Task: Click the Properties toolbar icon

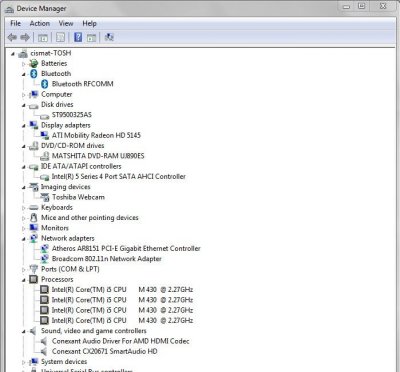Action: click(60, 37)
